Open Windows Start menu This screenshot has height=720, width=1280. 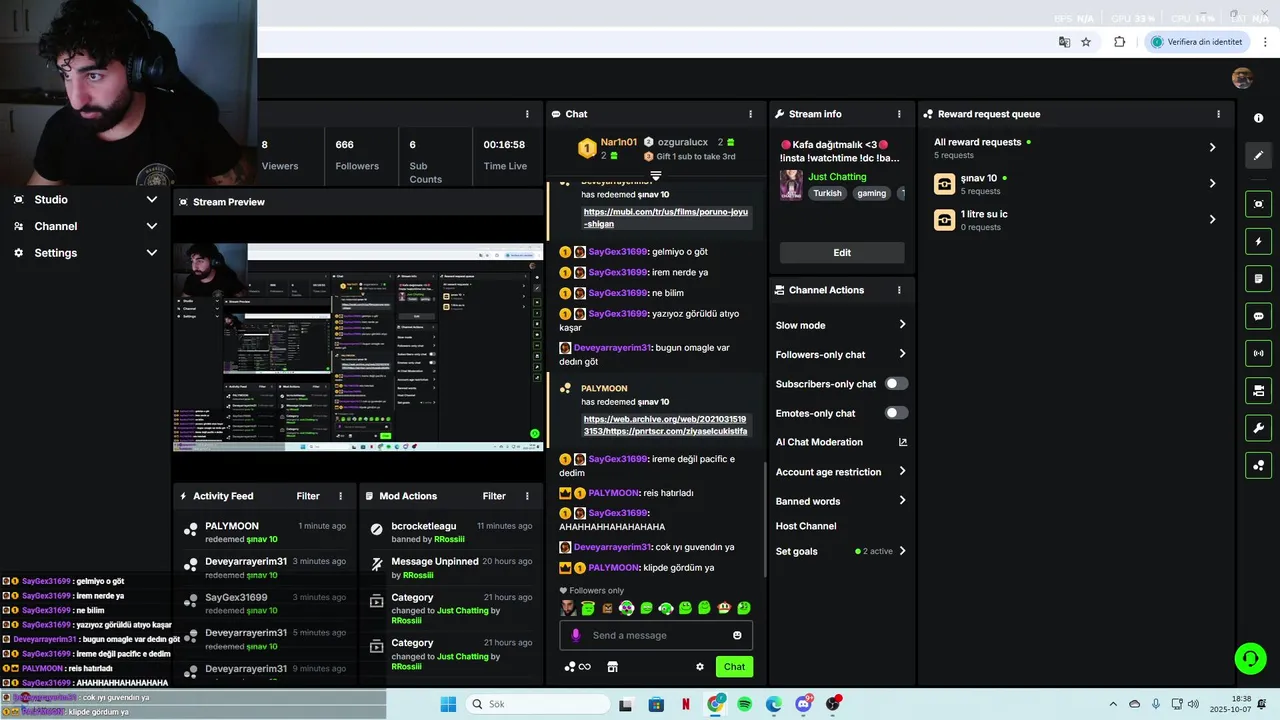pyautogui.click(x=448, y=704)
